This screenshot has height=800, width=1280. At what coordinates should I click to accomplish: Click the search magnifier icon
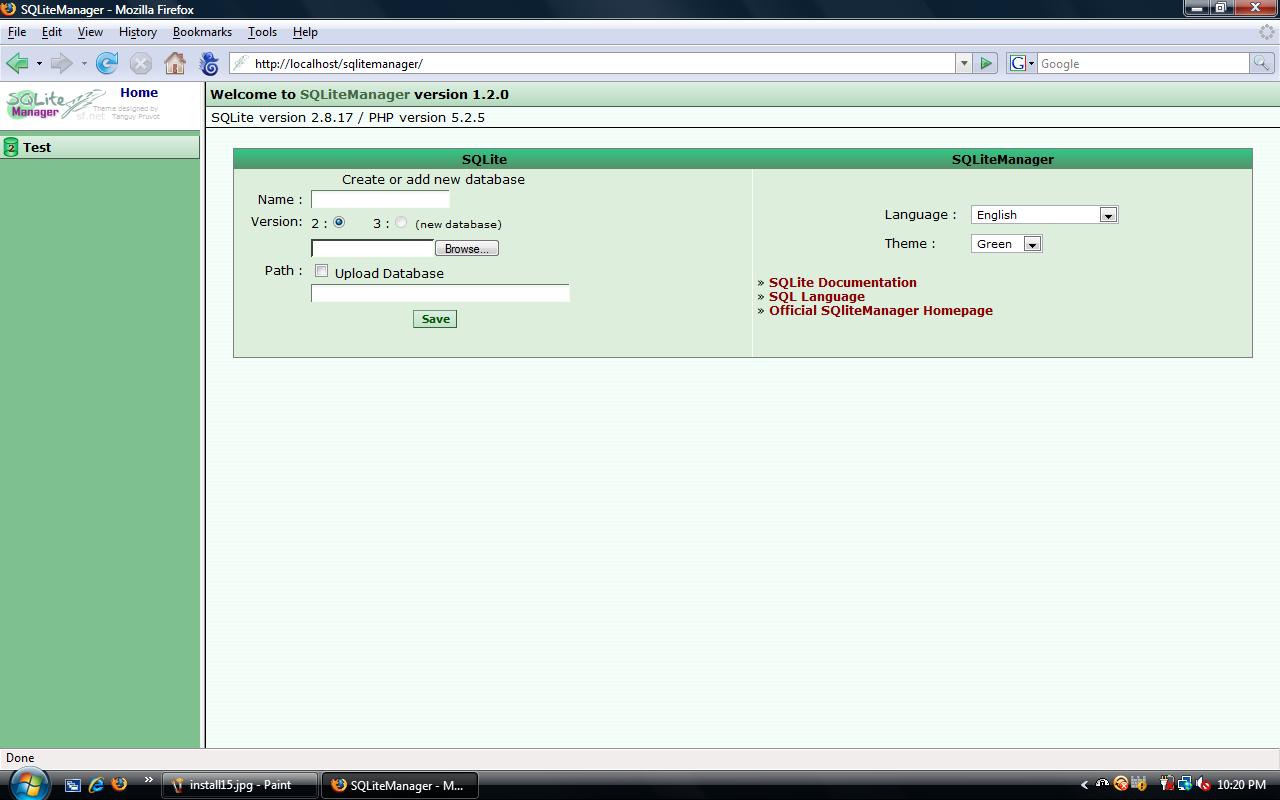tap(1262, 63)
